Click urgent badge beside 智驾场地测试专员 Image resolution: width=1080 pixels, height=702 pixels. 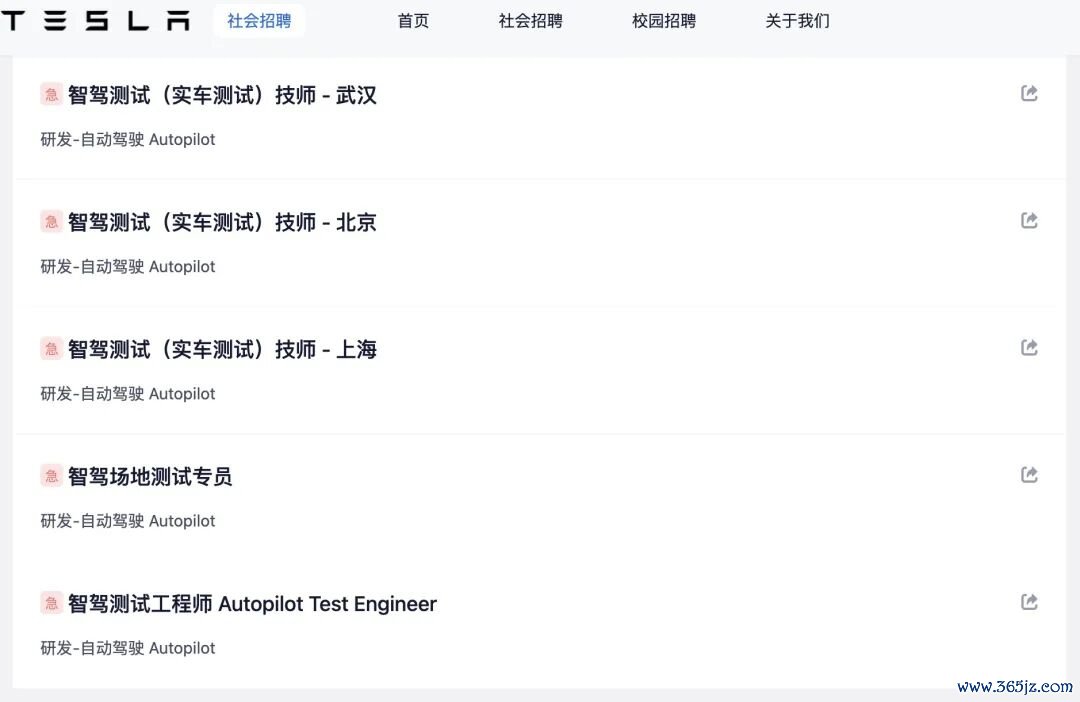(x=52, y=476)
